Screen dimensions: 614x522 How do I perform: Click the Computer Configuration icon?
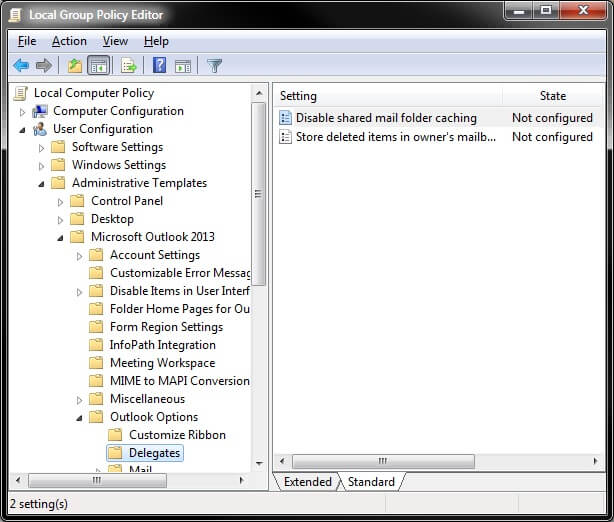point(40,112)
